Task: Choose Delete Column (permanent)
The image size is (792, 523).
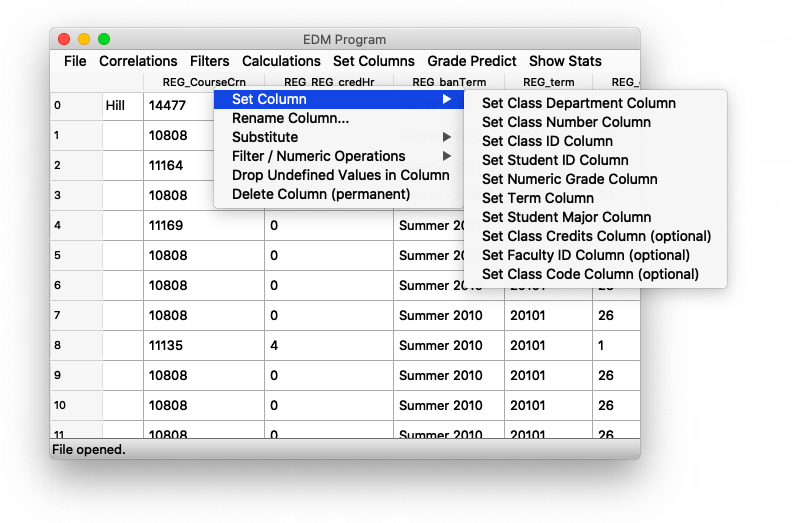Action: click(x=321, y=194)
